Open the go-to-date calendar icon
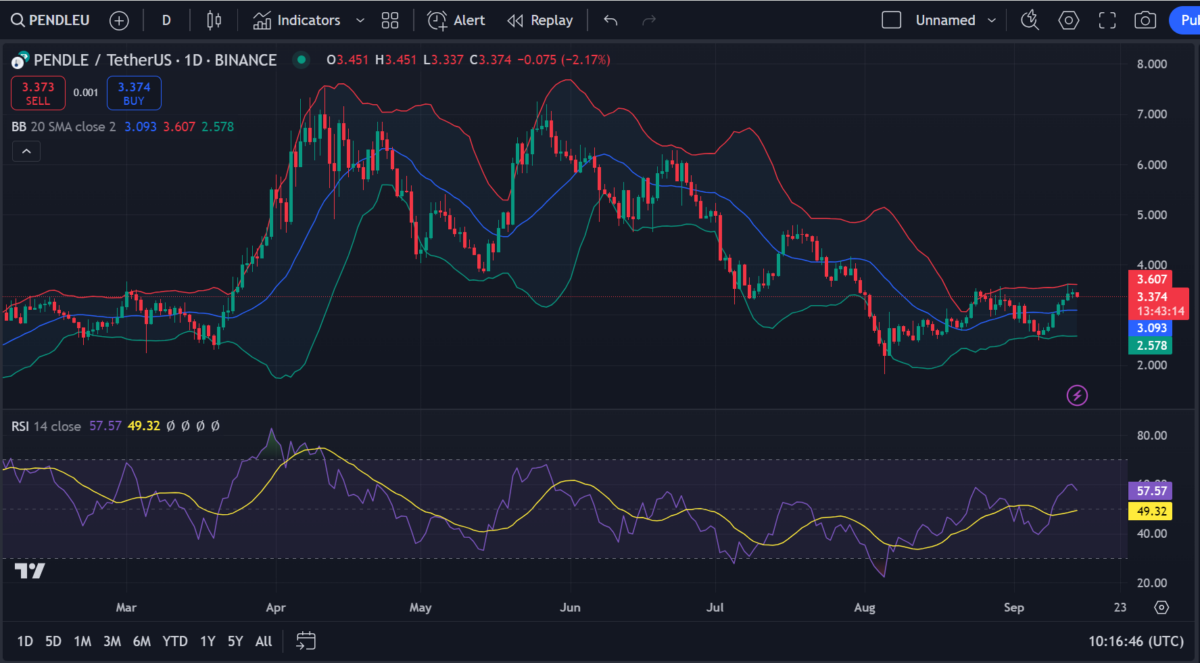 tap(306, 640)
